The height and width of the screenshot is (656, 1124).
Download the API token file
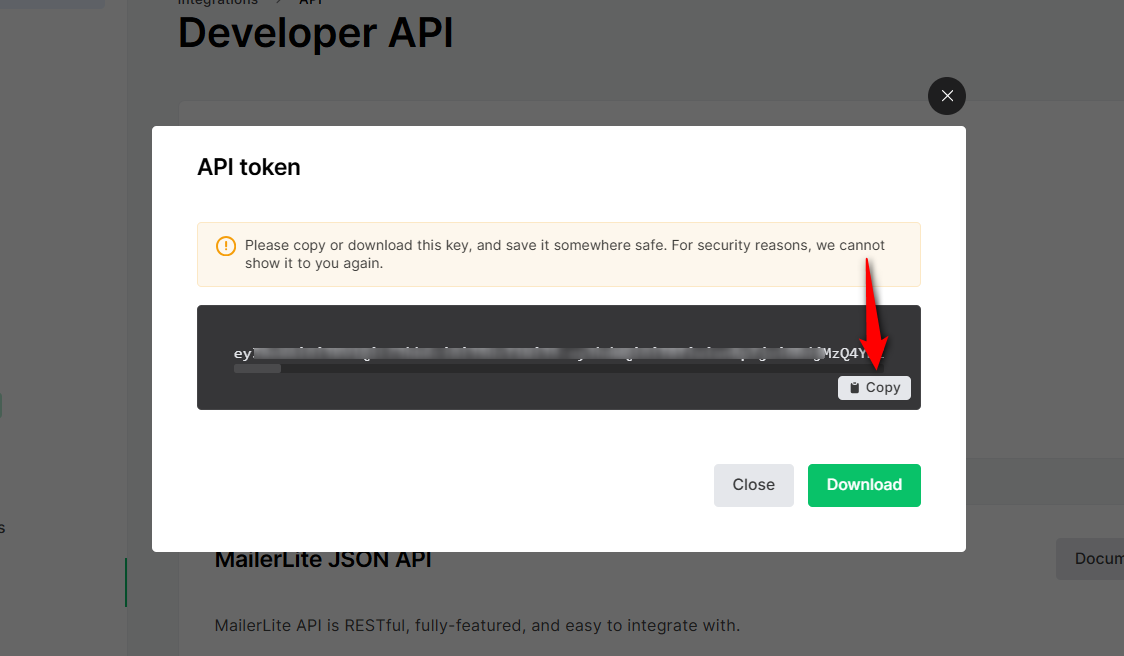[x=864, y=485]
